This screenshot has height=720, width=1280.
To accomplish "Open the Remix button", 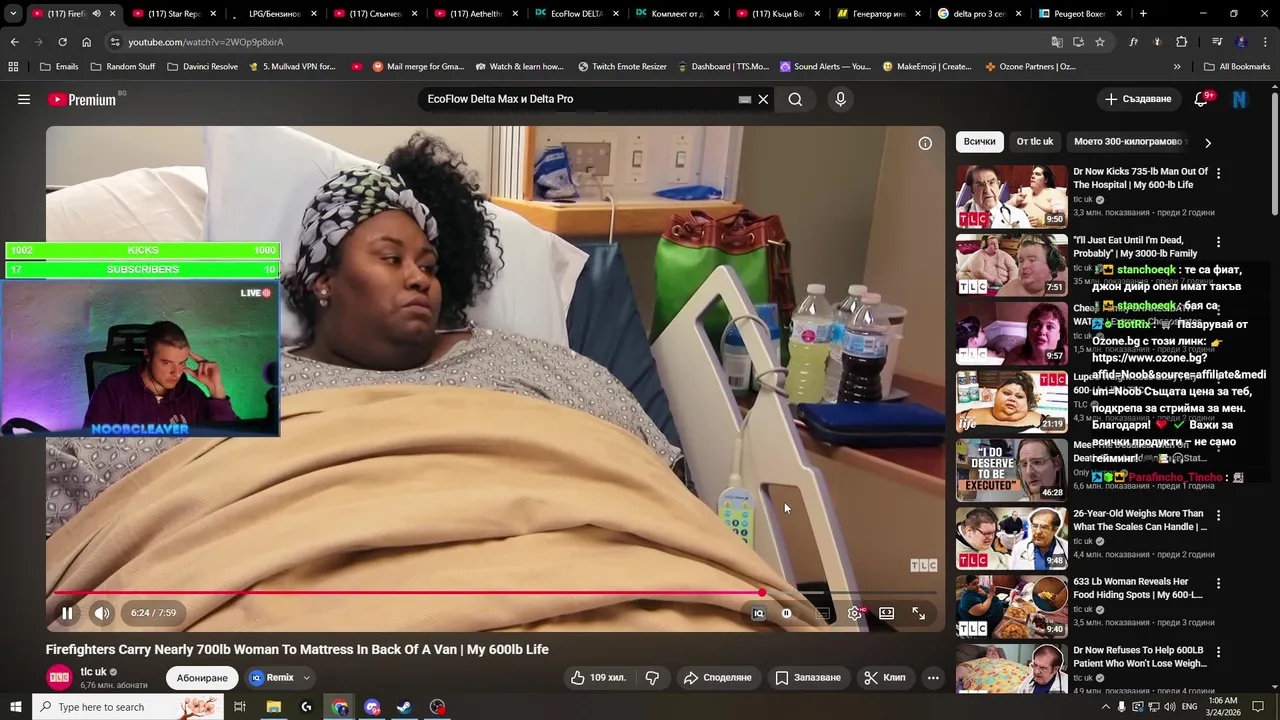I will [272, 677].
